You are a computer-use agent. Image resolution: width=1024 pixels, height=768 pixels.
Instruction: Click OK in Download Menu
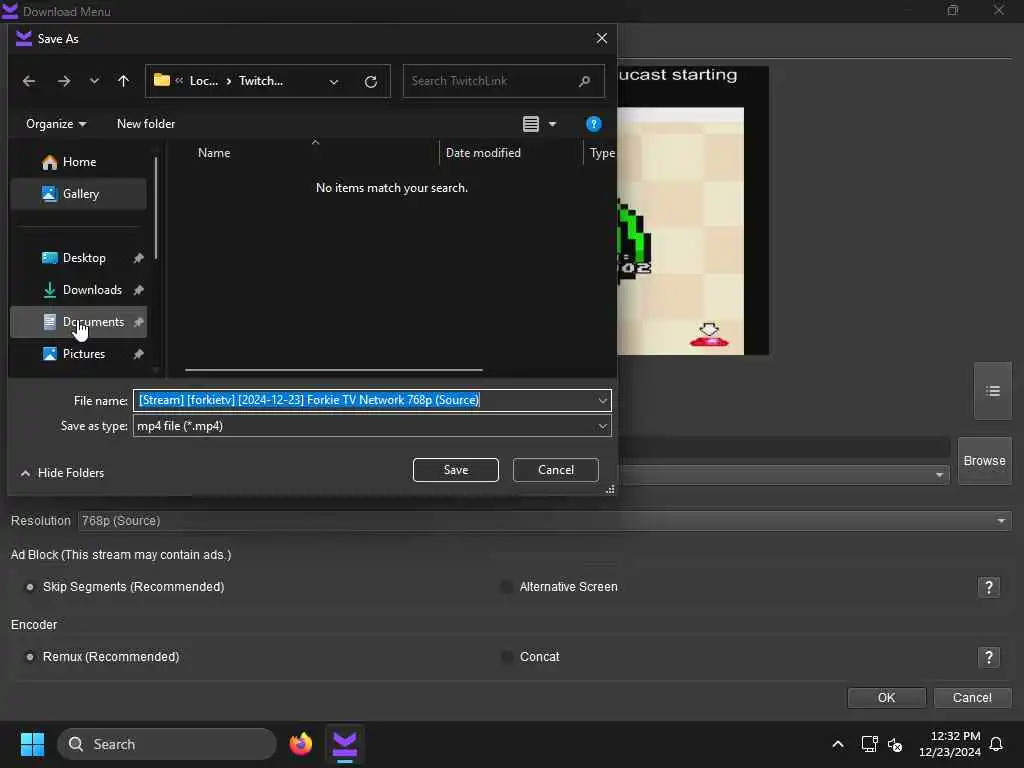[886, 698]
